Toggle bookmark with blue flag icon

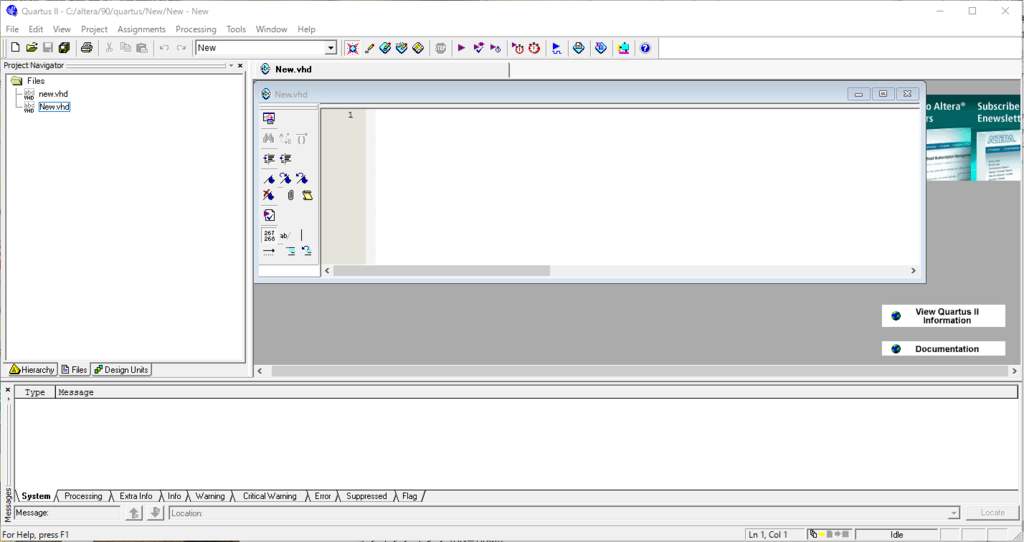[x=268, y=178]
